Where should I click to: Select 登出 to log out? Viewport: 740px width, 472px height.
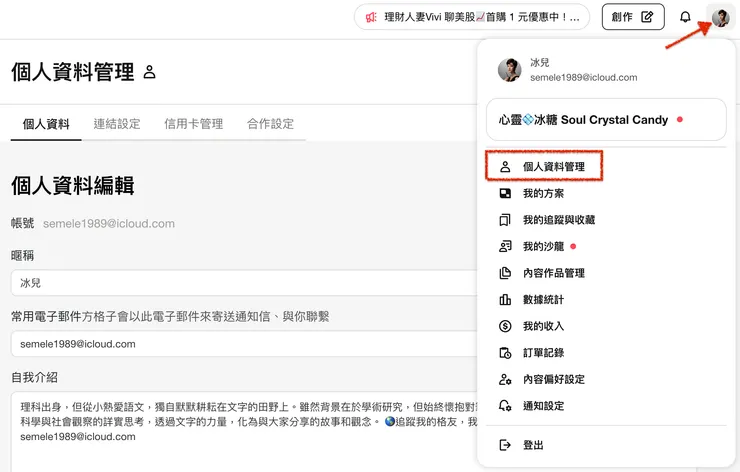[533, 445]
